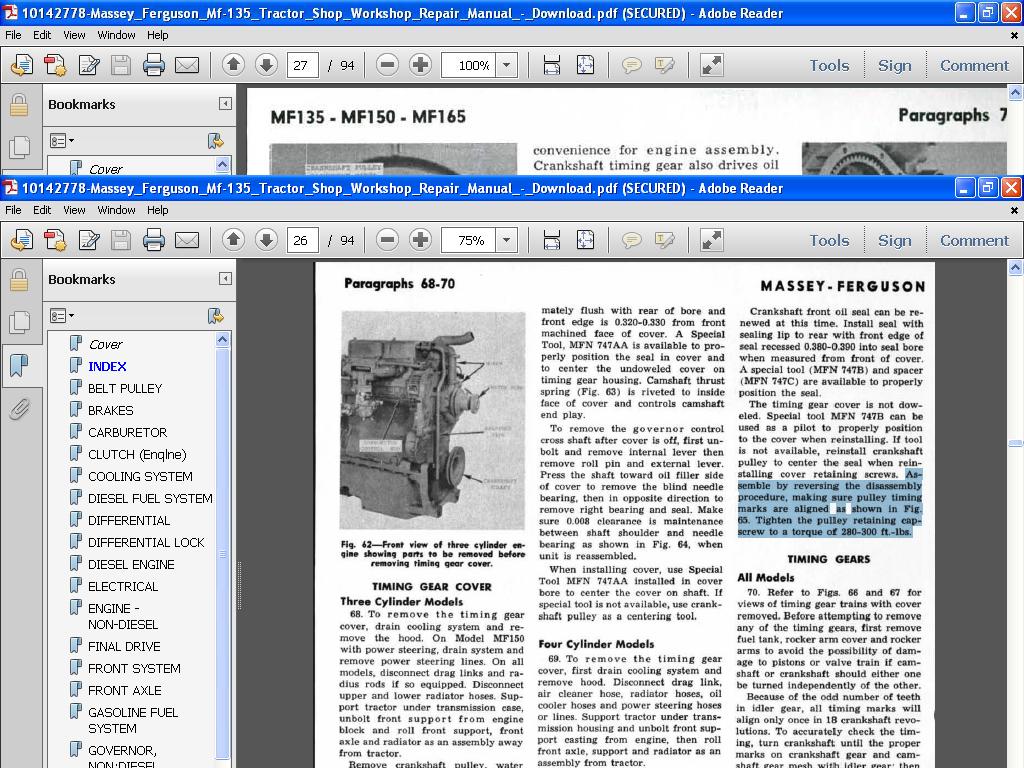Select the DIFFERENTIAL LOCK bookmark
This screenshot has height=768, width=1024.
click(x=146, y=543)
